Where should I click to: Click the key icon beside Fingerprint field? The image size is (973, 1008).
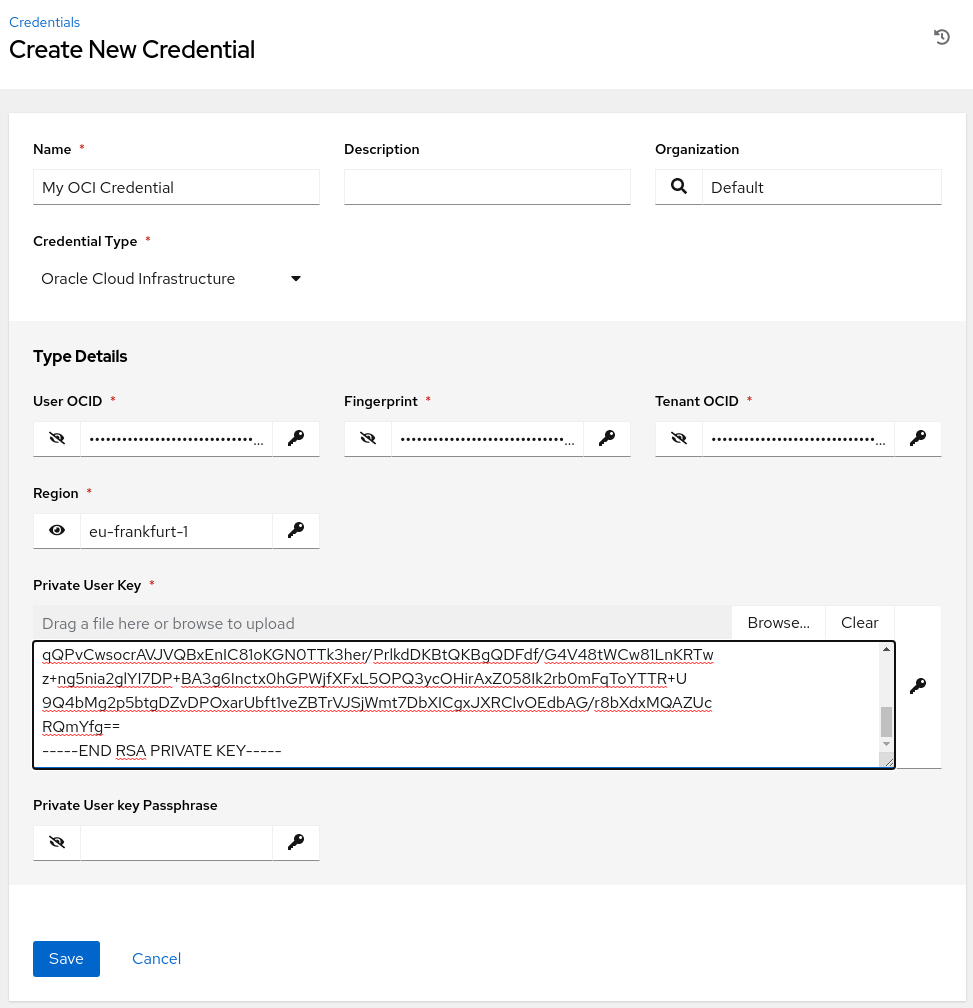click(x=606, y=438)
